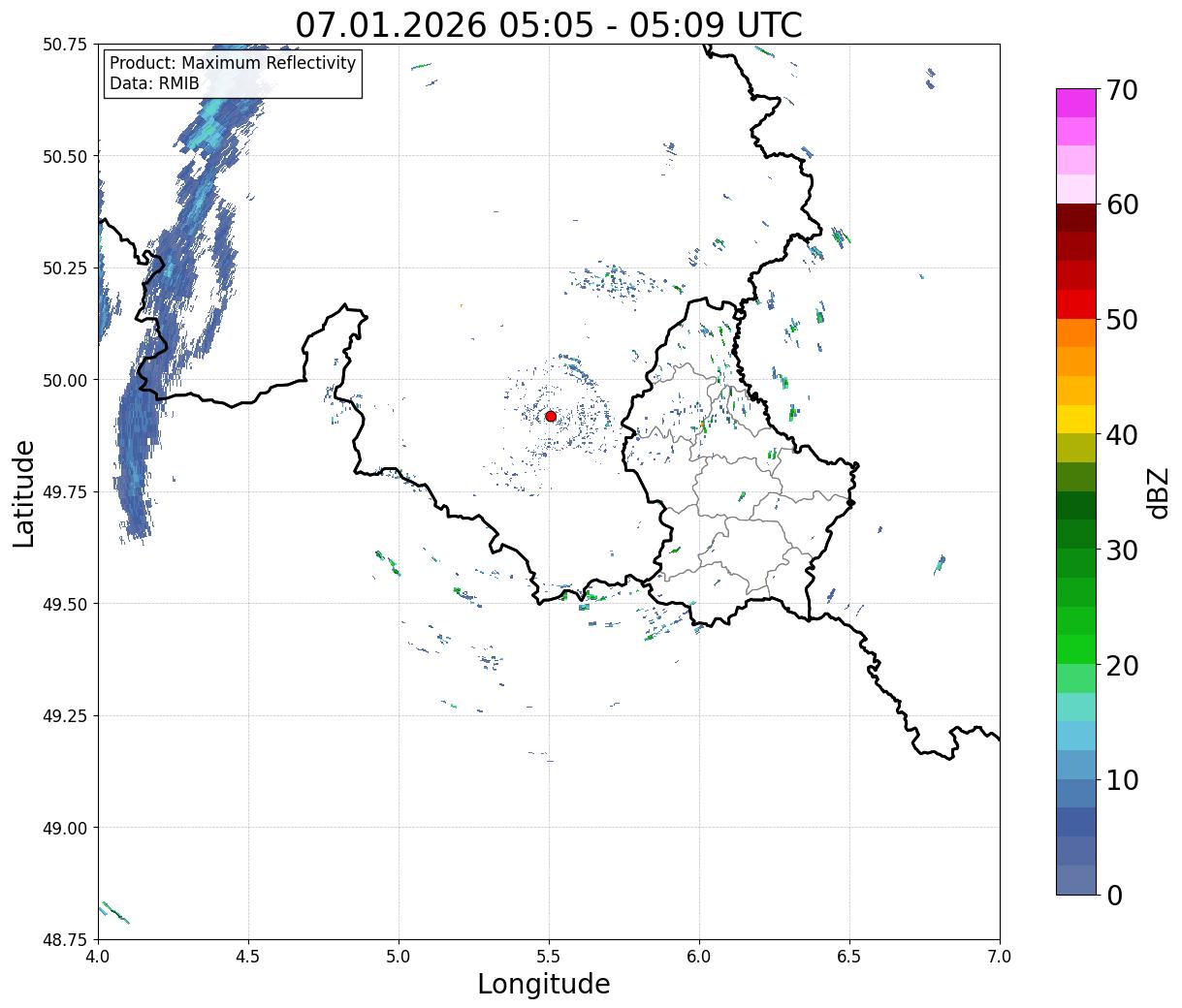Click the longitude tick label 6.5
The width and height of the screenshot is (1182, 1008).
point(849,957)
